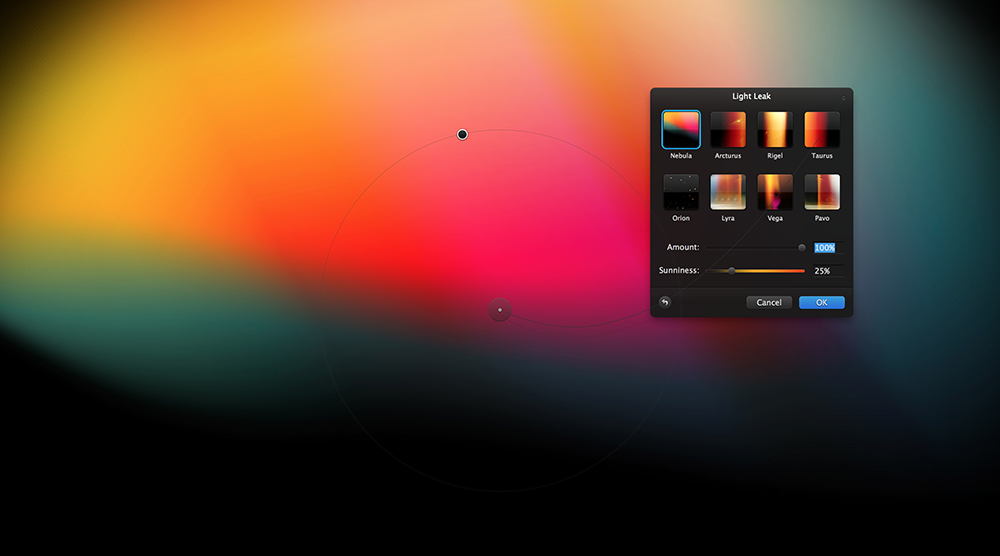Reset effect with the revert arrow icon

click(x=665, y=302)
